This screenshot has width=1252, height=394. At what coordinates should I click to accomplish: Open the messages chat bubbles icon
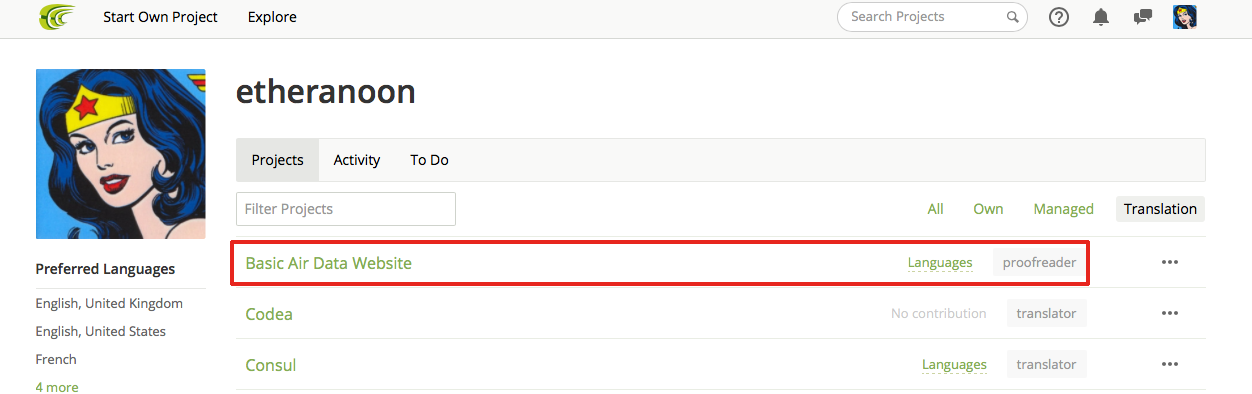pyautogui.click(x=1142, y=17)
